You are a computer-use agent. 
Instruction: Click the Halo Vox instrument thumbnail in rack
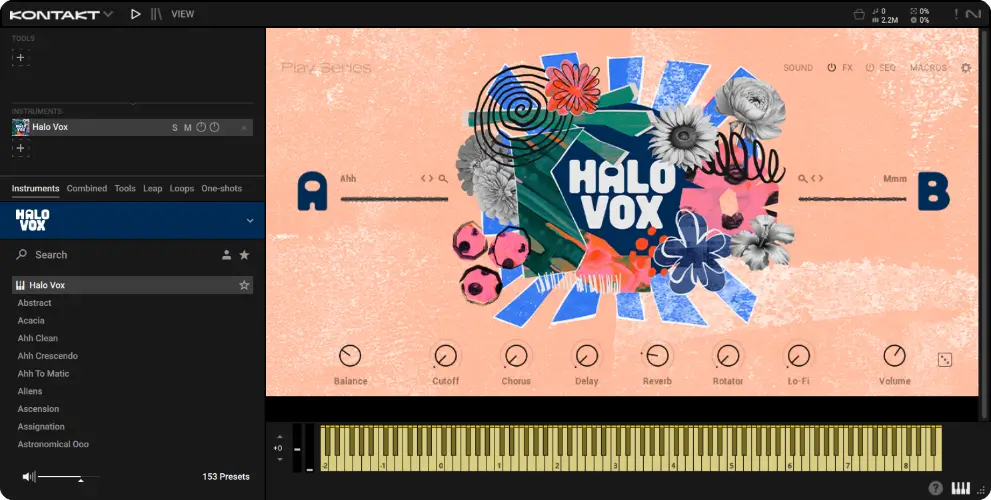tap(20, 127)
